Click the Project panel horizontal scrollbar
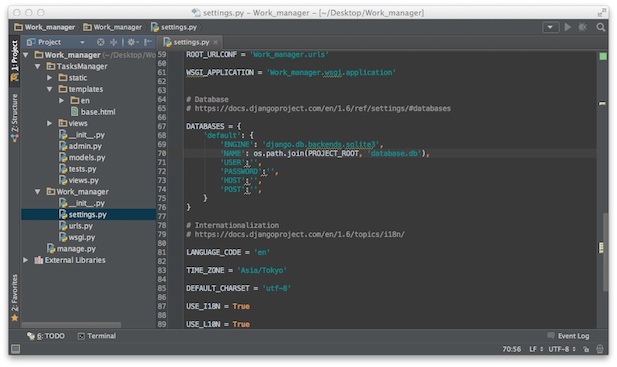Screen dimensions: 617x367 coord(71,325)
